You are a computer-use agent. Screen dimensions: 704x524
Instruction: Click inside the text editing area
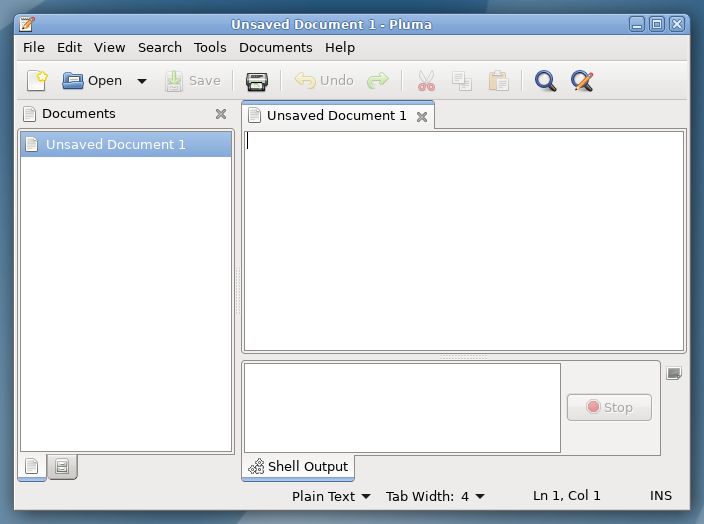464,241
